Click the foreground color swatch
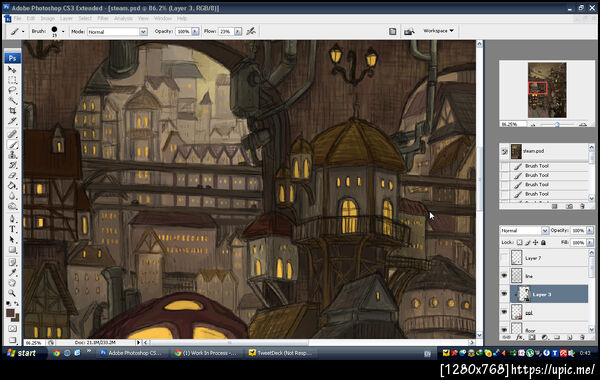This screenshot has width=600, height=380. pos(10,313)
